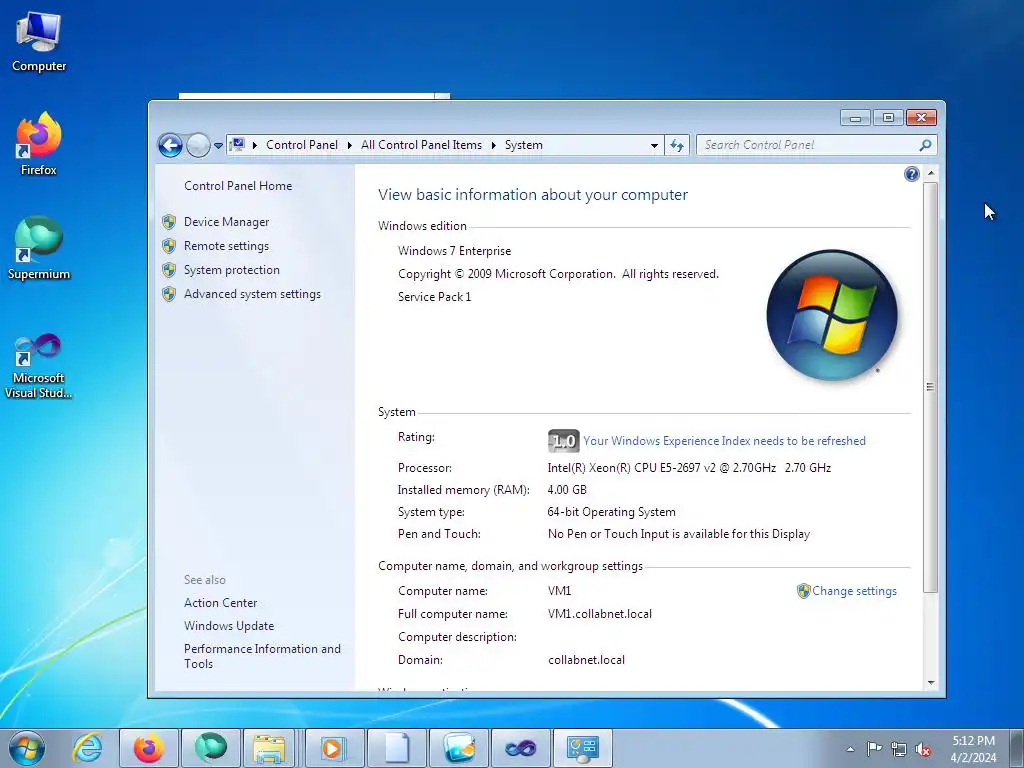This screenshot has width=1024, height=768.
Task: Open the recent pages dropdown arrow
Action: [x=218, y=146]
